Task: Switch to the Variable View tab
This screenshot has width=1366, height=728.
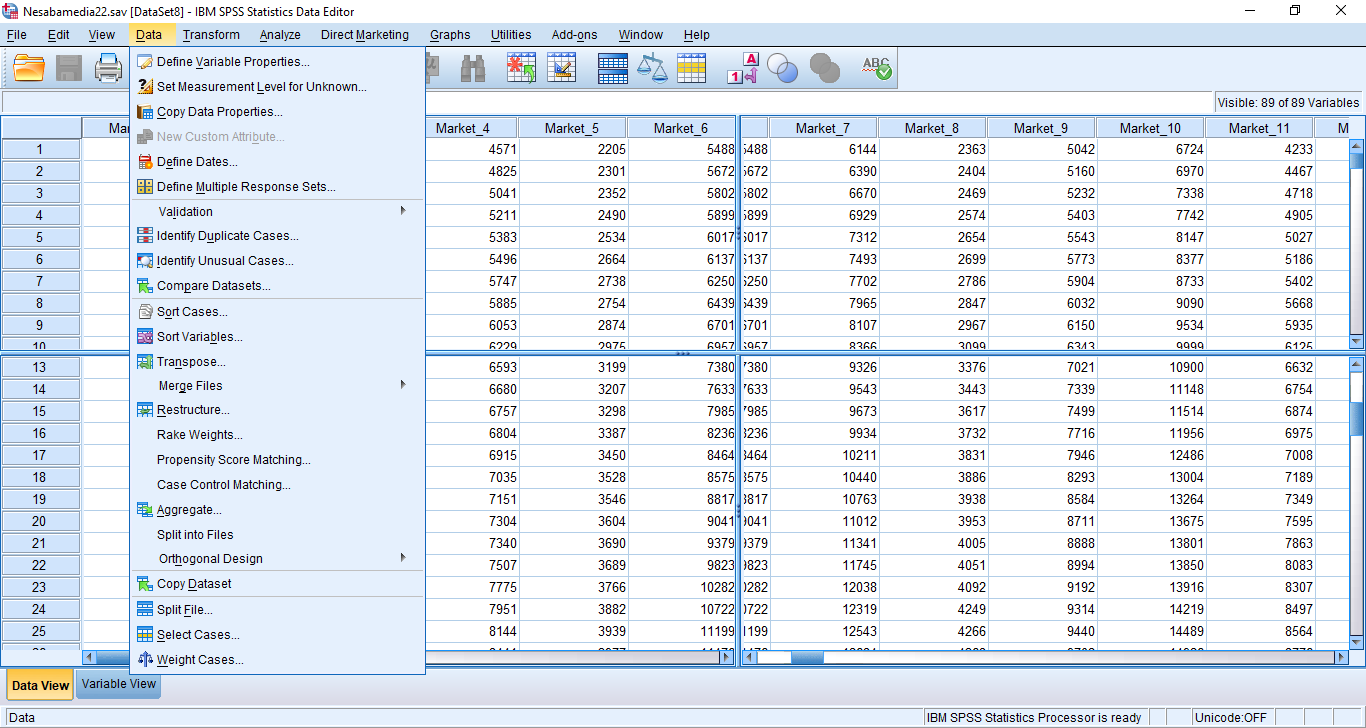Action: (x=119, y=684)
